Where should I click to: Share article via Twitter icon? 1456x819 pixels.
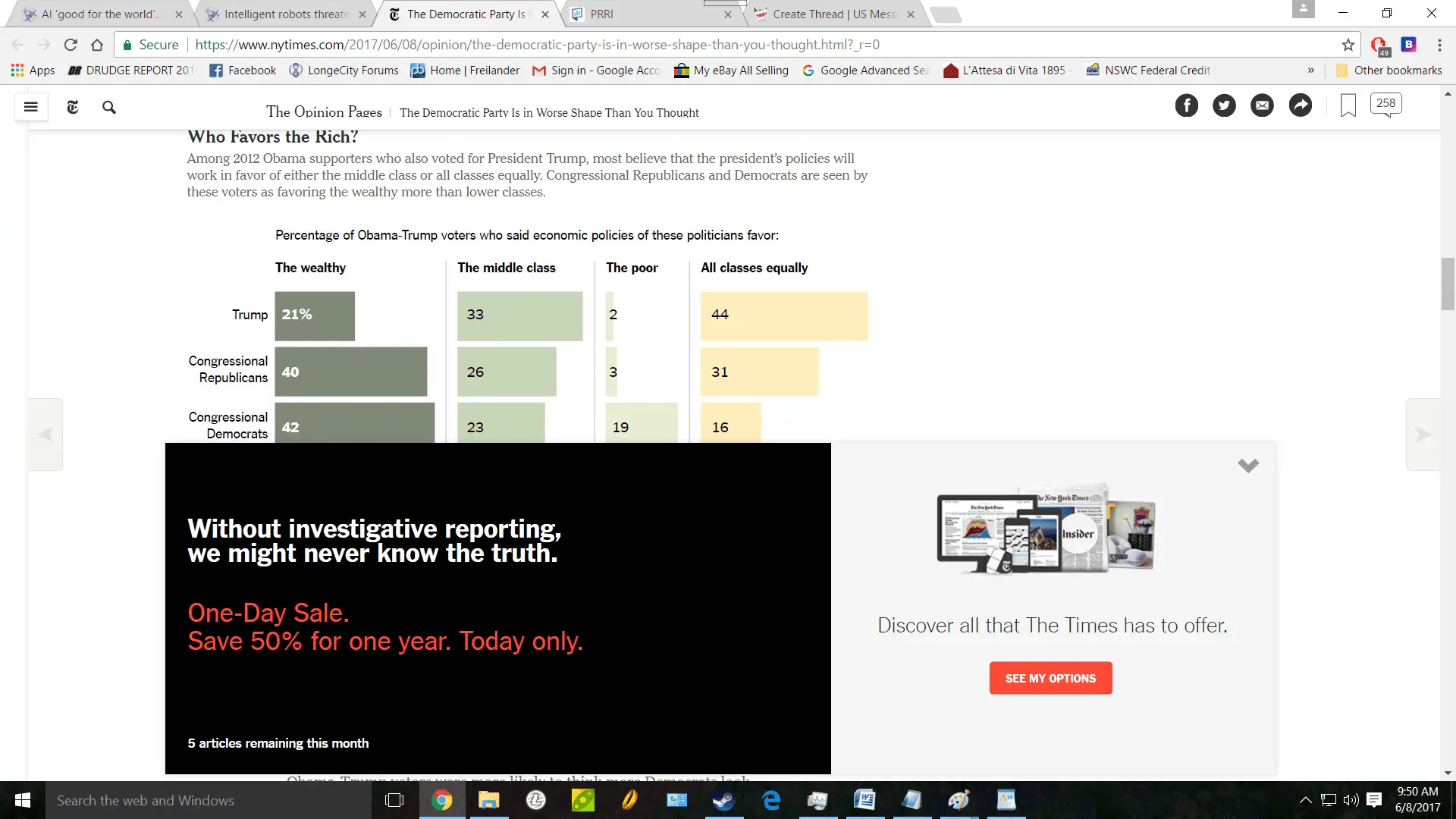(x=1224, y=105)
